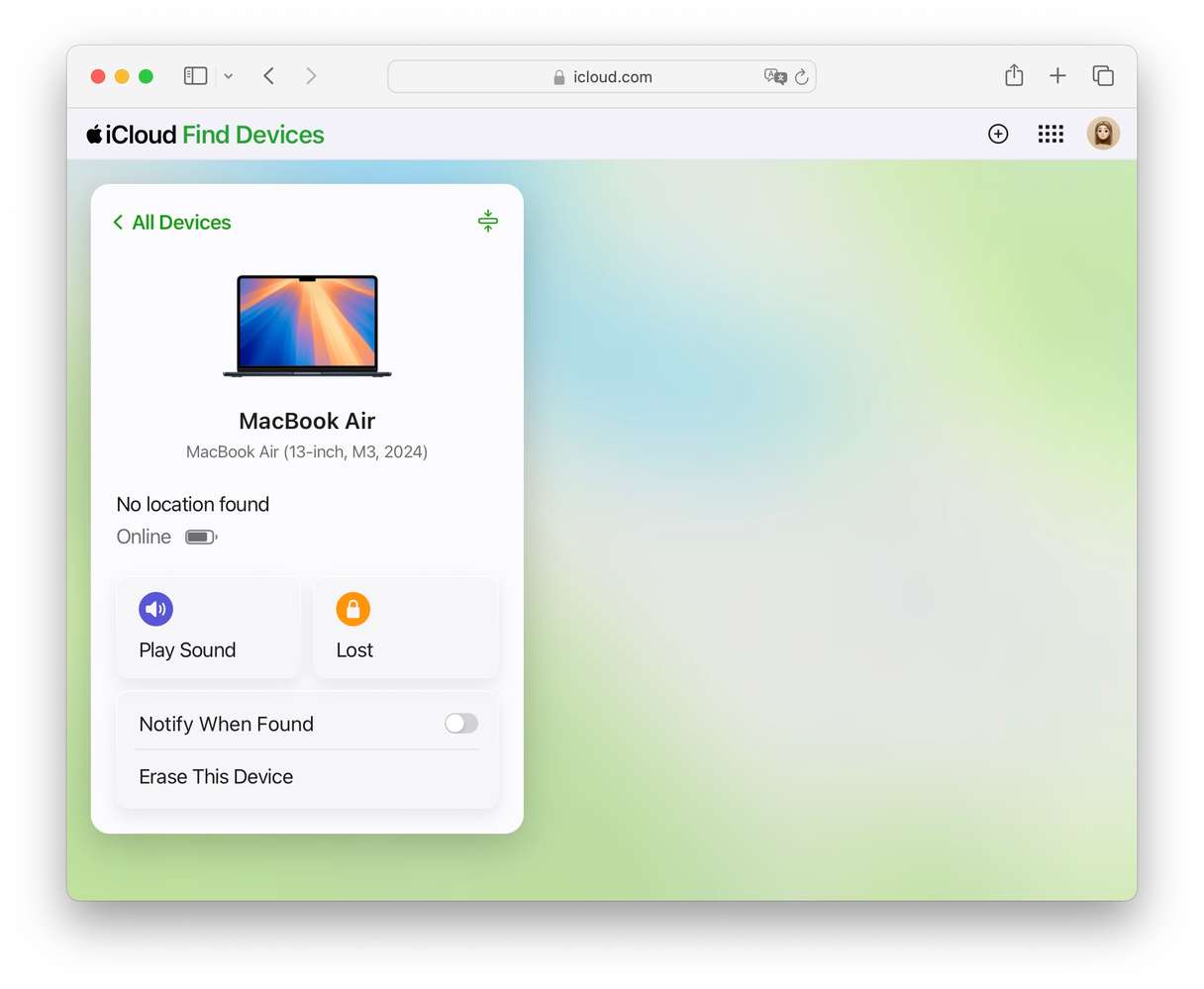Close the Safari window
Screen dimensions: 1204x989
coord(98,76)
